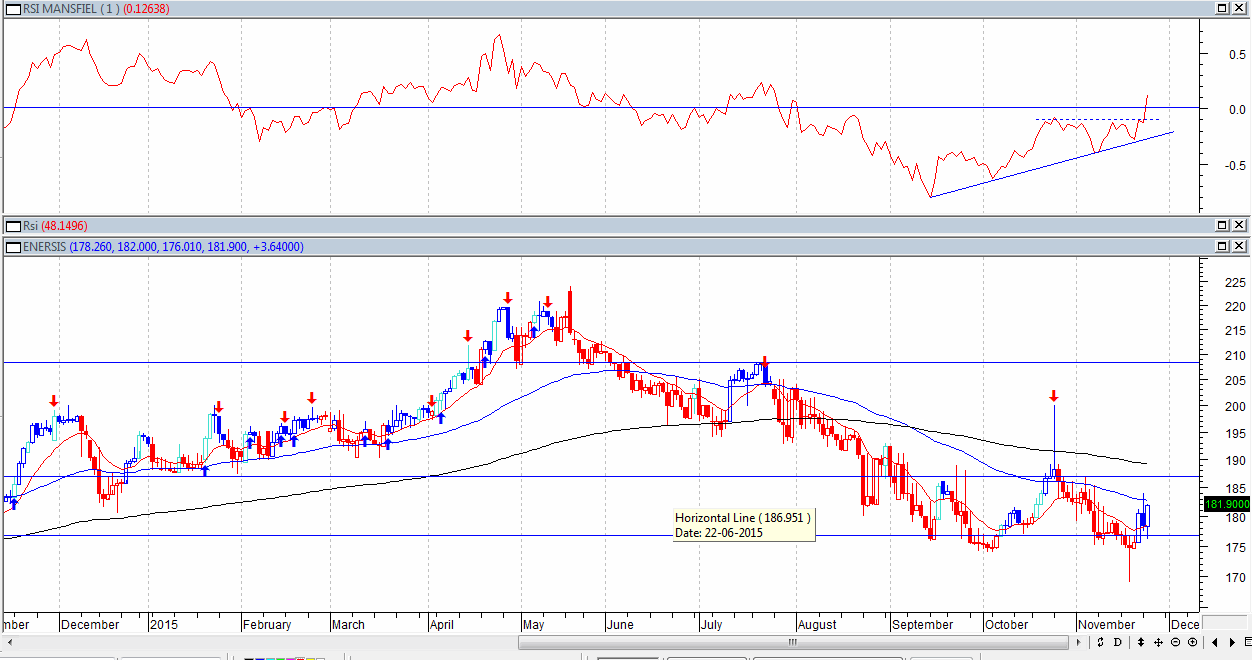The width and height of the screenshot is (1252, 660).
Task: Maximize the RSI MANSFIEL pane
Action: [x=1222, y=8]
